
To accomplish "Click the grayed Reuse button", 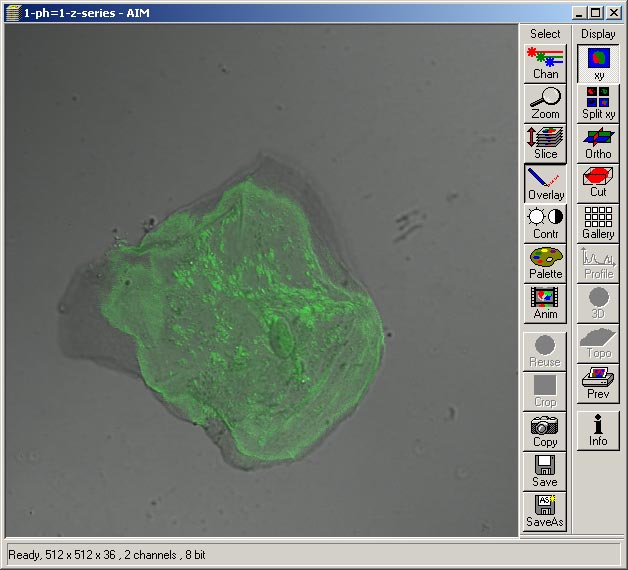I will point(545,351).
